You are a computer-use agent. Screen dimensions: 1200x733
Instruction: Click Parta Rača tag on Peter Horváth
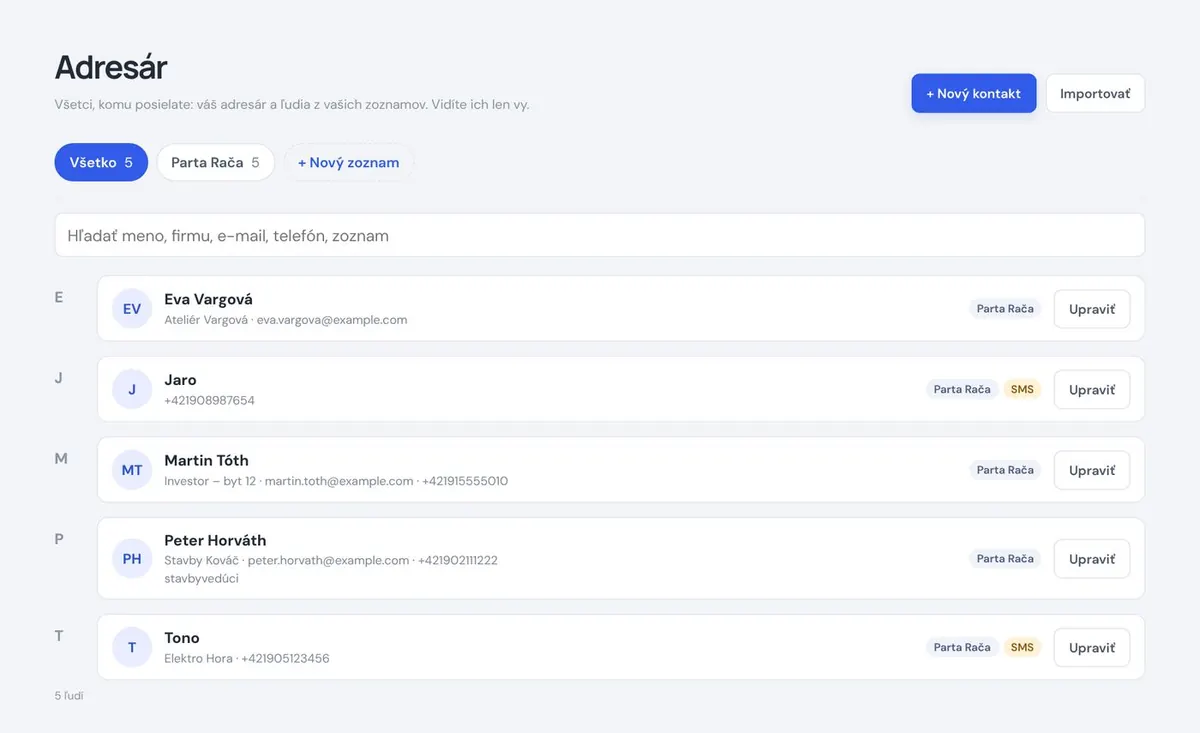[1005, 559]
